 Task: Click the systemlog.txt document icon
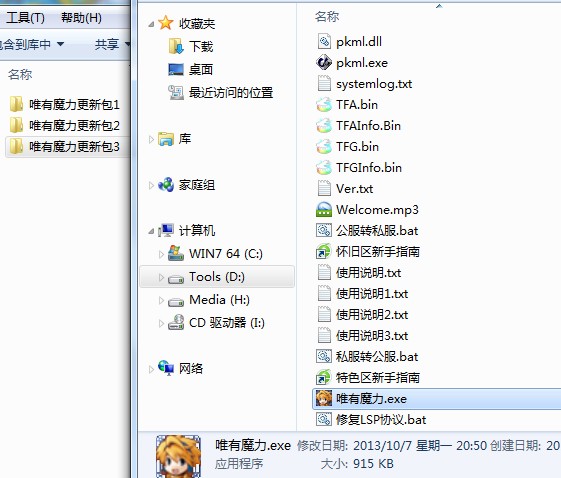324,84
